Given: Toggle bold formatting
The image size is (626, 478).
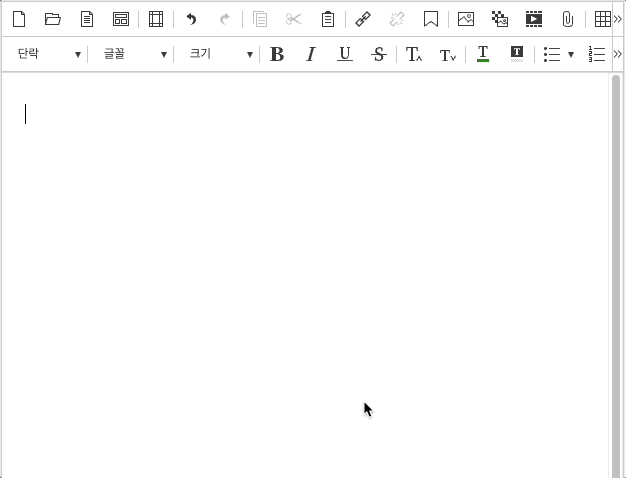Looking at the screenshot, I should pyautogui.click(x=277, y=54).
